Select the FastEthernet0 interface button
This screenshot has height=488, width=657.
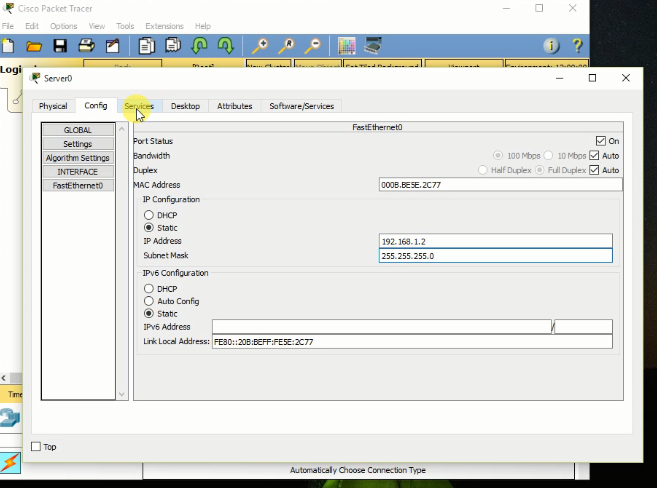tap(78, 186)
